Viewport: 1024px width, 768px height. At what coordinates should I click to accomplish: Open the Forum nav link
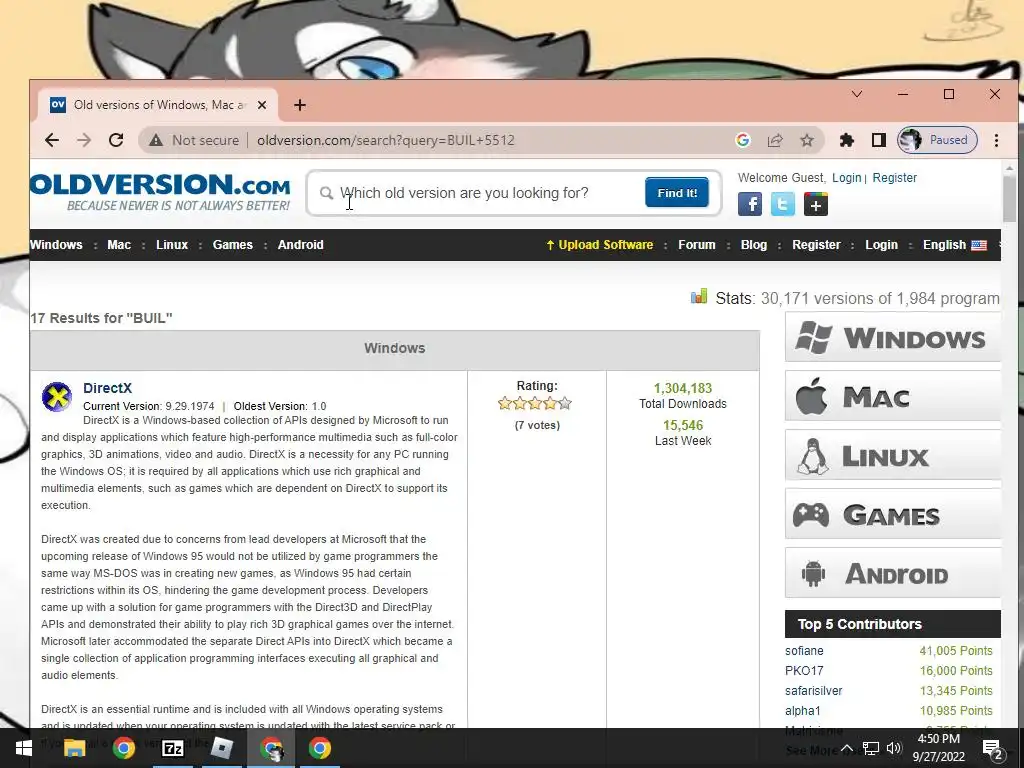coord(697,245)
